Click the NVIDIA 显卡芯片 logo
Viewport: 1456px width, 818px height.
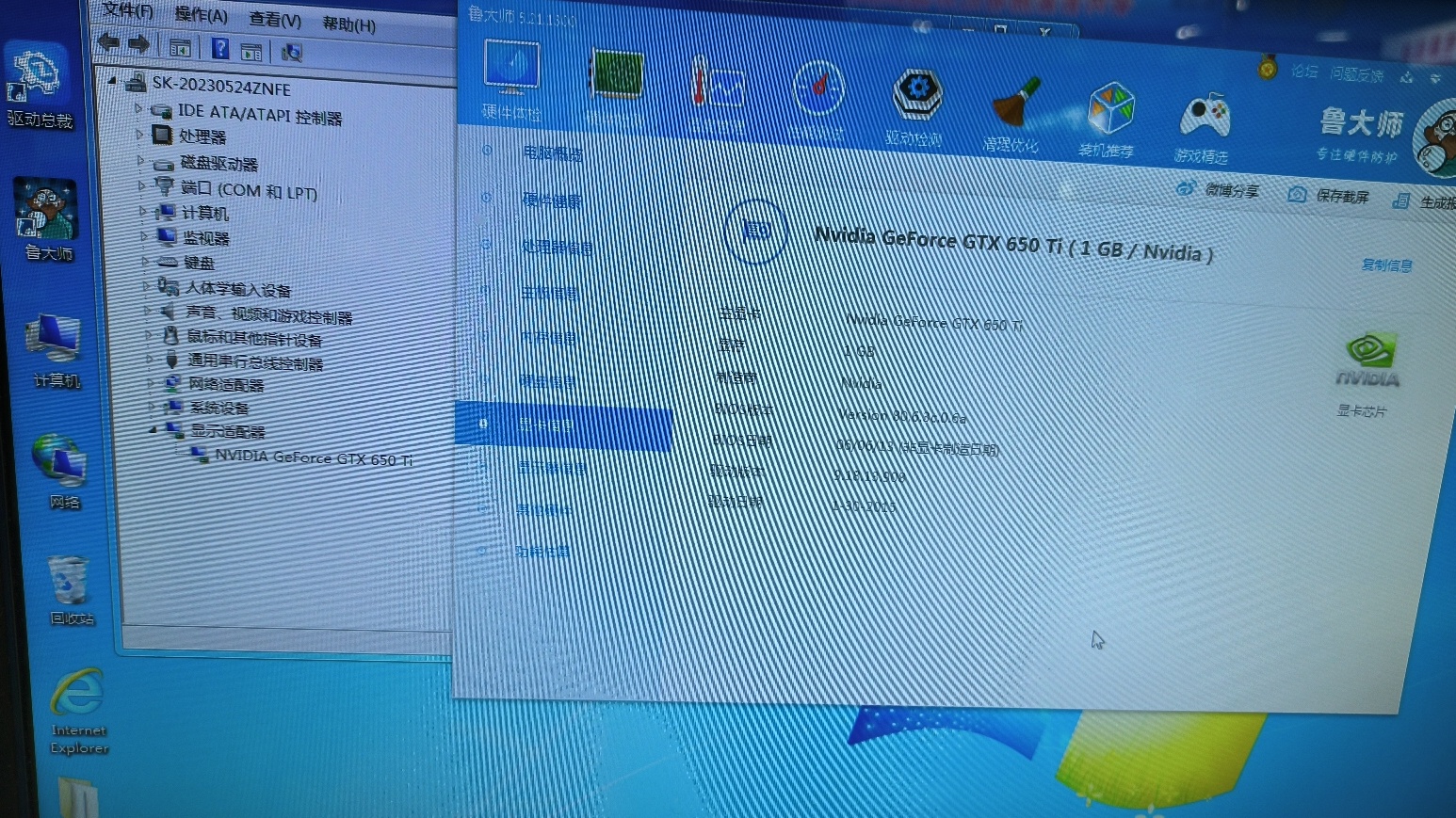point(1368,360)
